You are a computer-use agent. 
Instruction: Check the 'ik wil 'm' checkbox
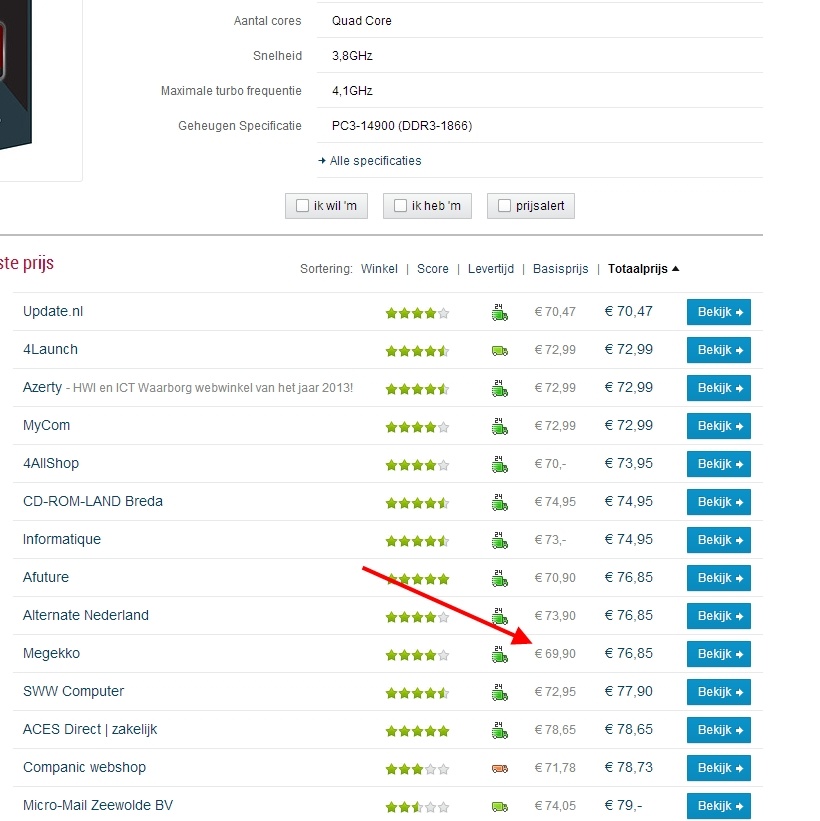(302, 206)
